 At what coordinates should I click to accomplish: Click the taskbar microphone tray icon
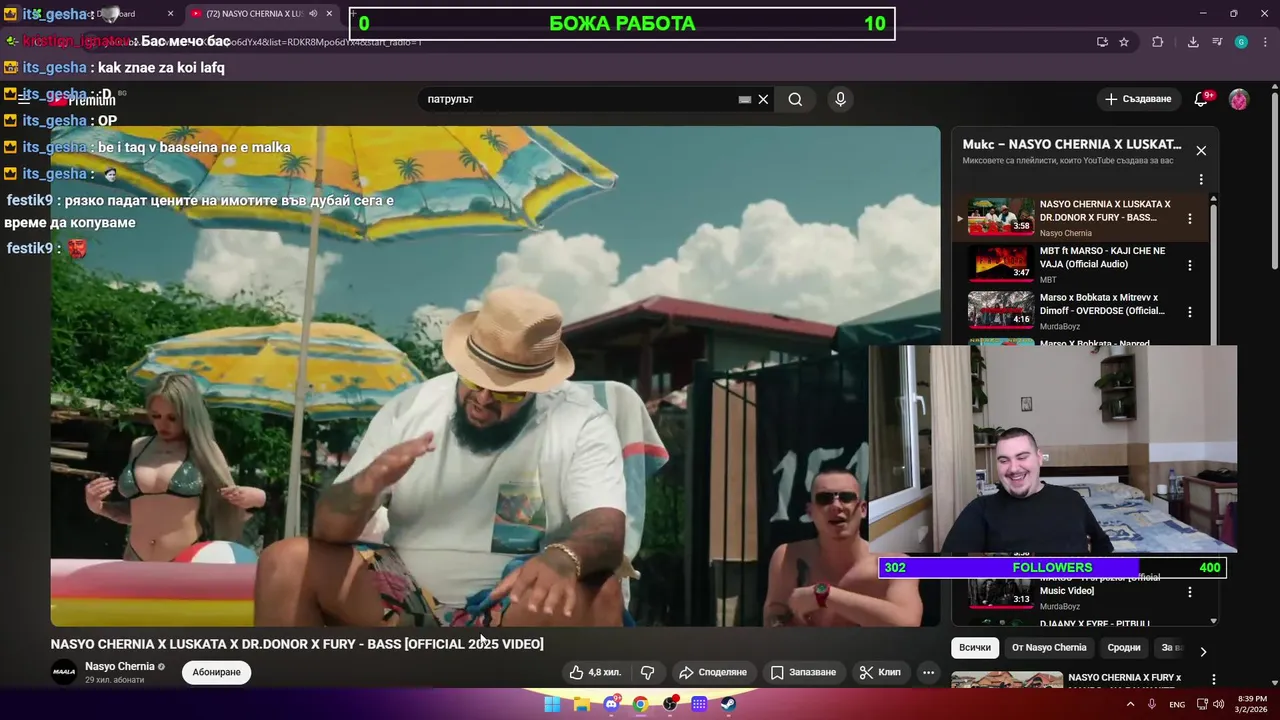[x=1152, y=704]
